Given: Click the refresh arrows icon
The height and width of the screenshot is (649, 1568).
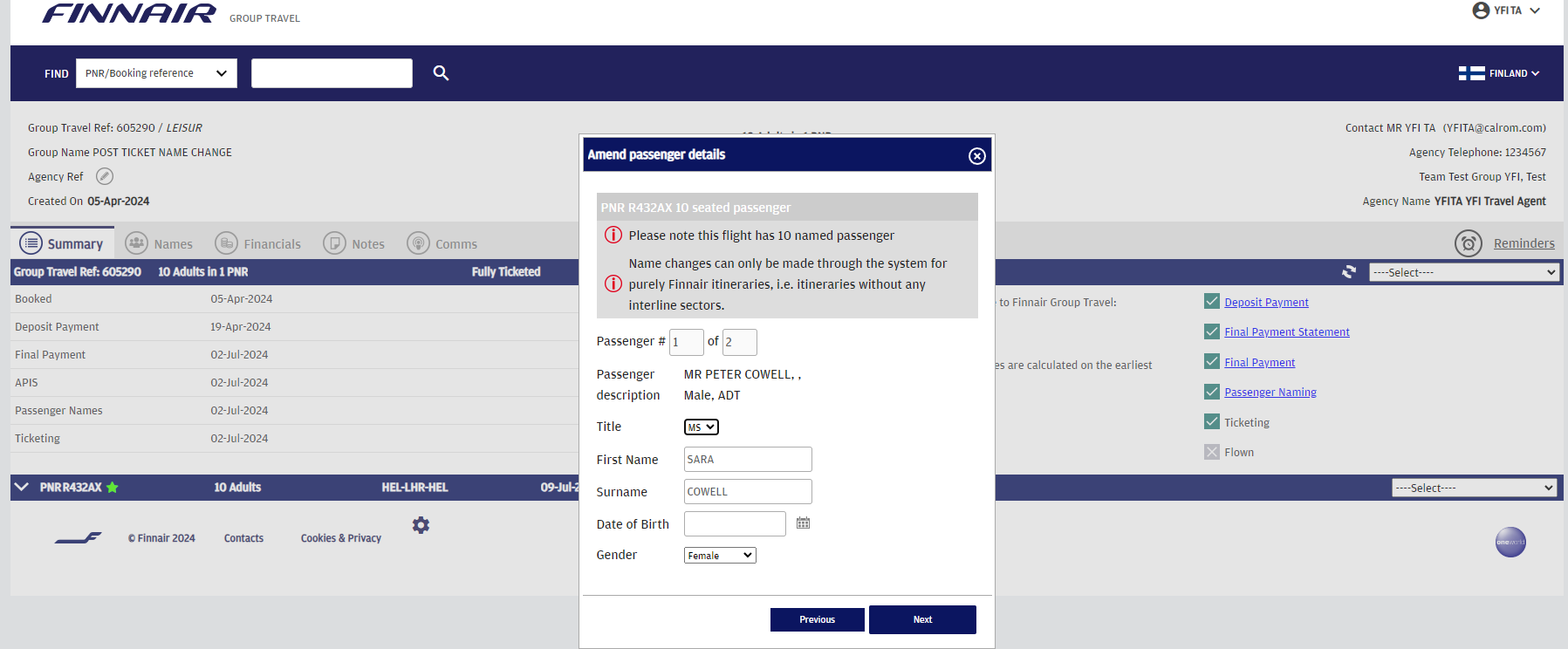Looking at the screenshot, I should (x=1349, y=272).
